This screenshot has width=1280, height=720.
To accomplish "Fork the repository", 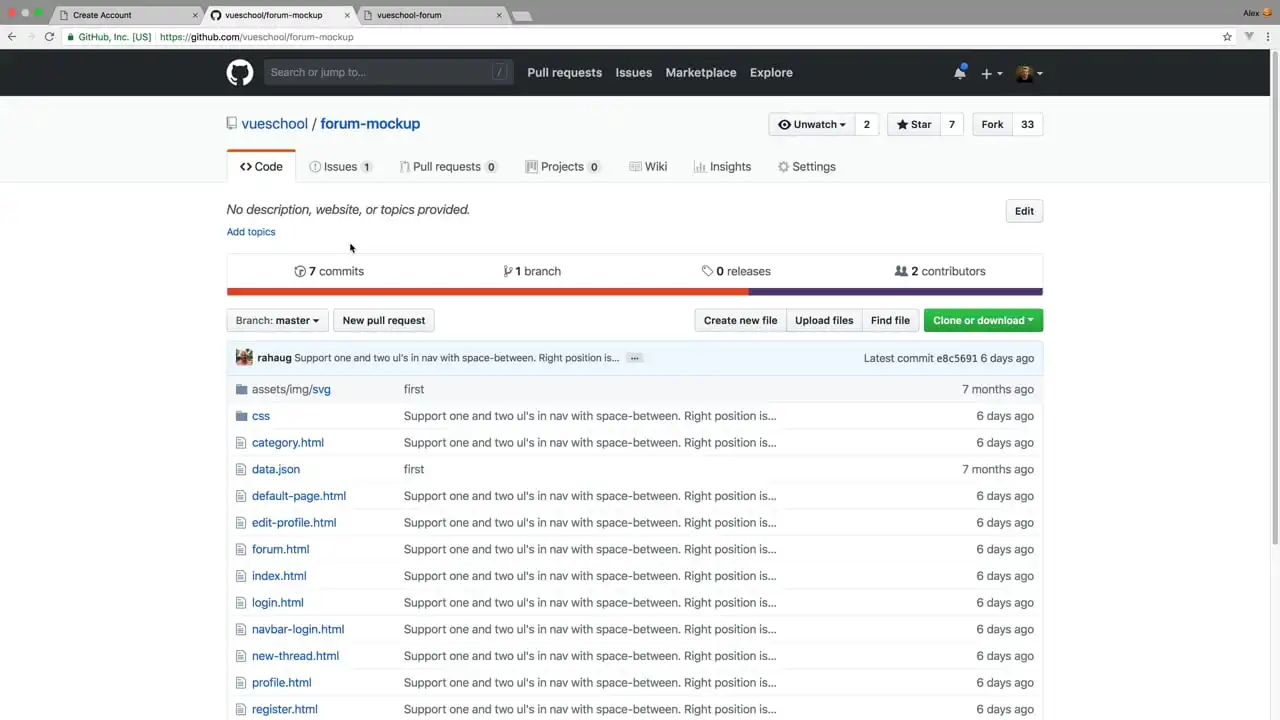I will (x=992, y=125).
